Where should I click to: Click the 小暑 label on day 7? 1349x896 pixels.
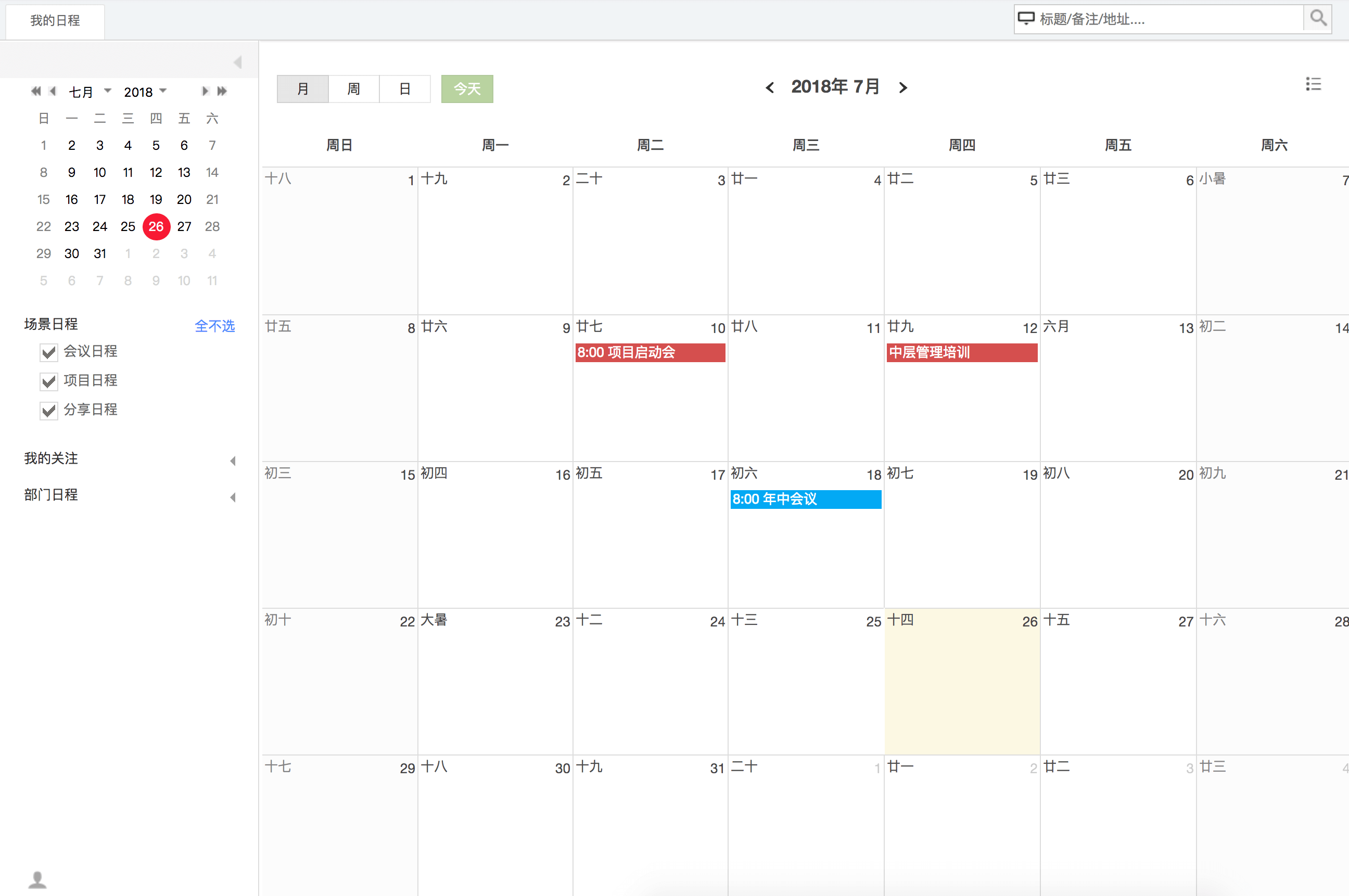pos(1212,179)
